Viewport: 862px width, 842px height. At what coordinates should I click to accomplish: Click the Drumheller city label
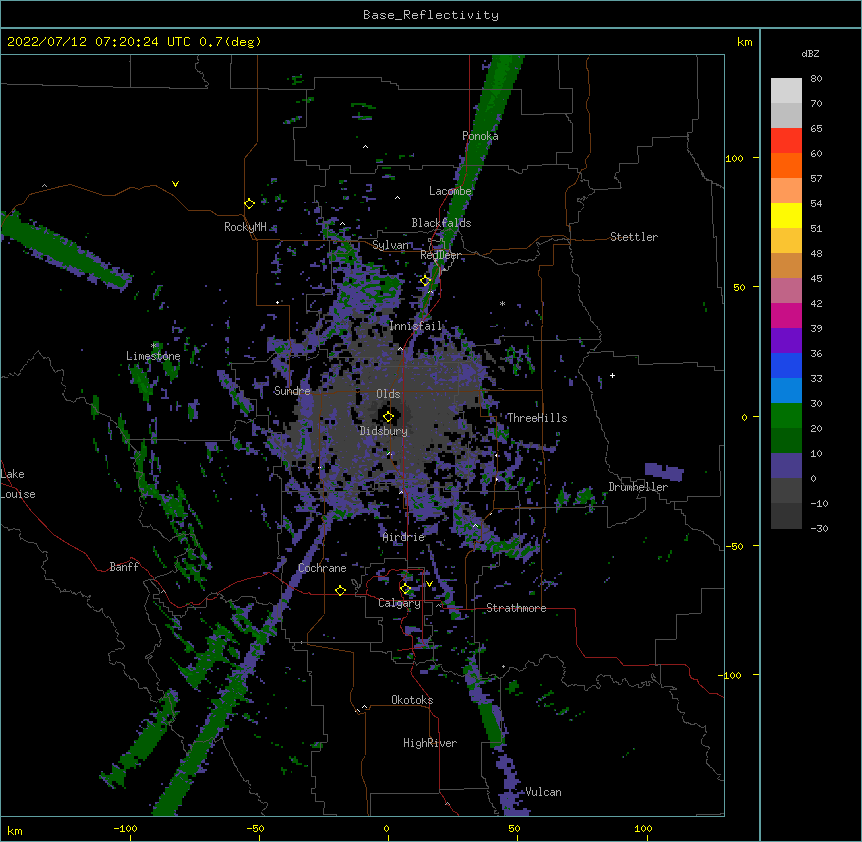coord(638,487)
